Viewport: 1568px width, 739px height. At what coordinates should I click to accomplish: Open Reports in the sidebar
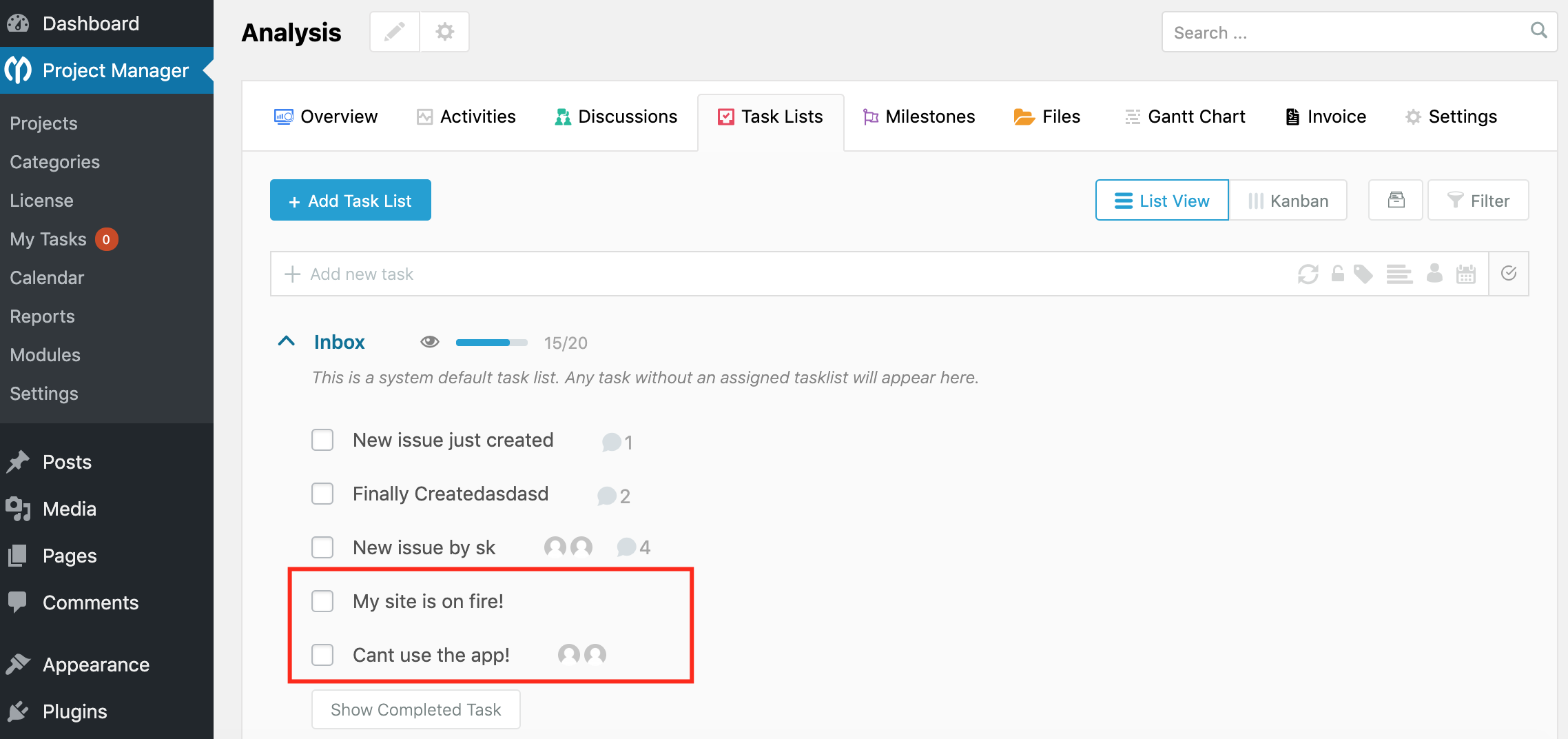pos(43,316)
